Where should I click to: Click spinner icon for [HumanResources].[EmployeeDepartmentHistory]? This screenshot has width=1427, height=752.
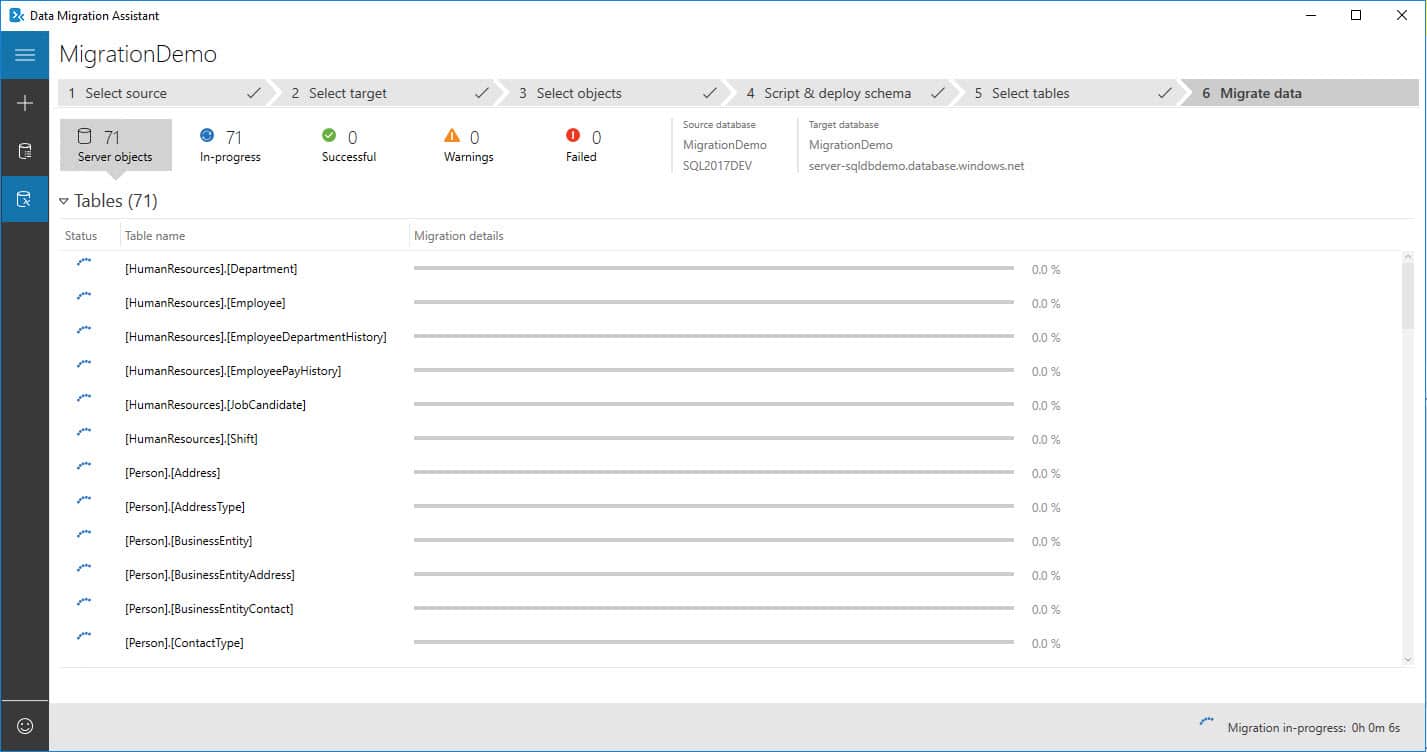pyautogui.click(x=84, y=330)
